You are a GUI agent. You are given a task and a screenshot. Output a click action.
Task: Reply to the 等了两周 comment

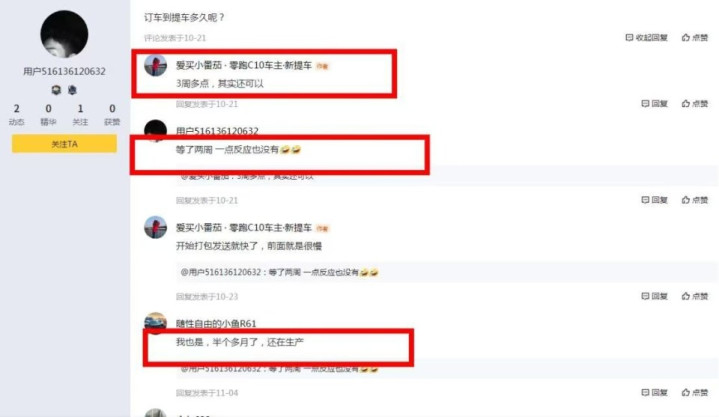(654, 200)
